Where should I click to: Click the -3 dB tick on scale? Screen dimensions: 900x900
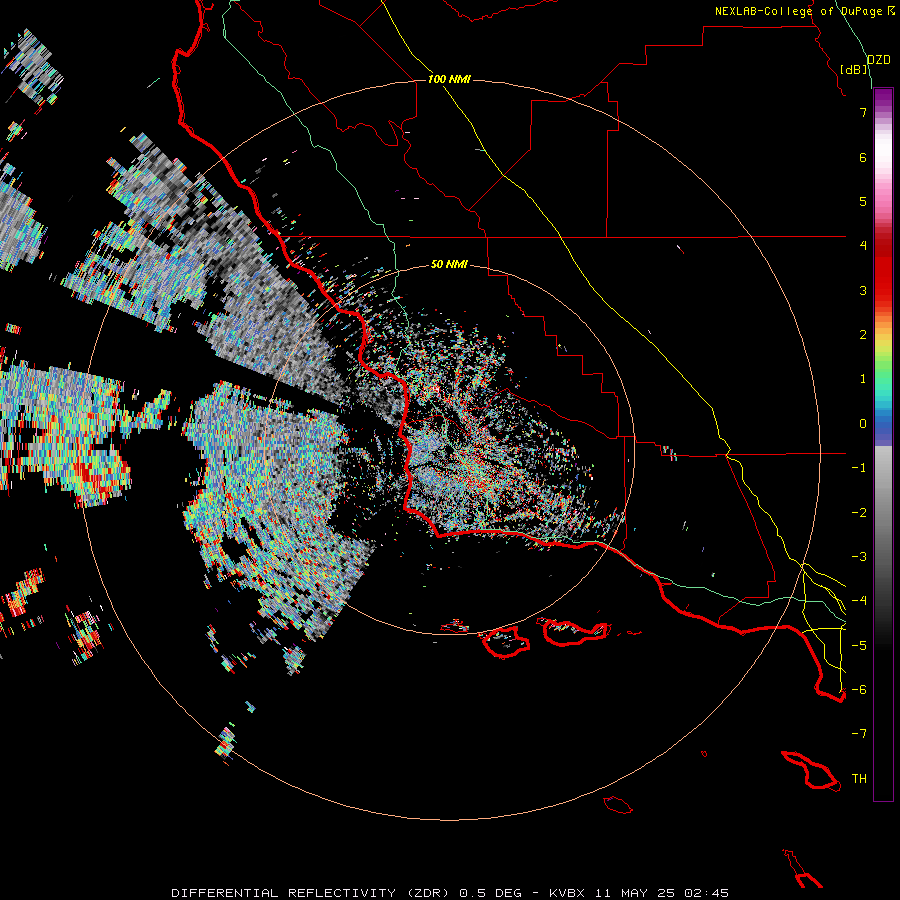click(x=859, y=557)
